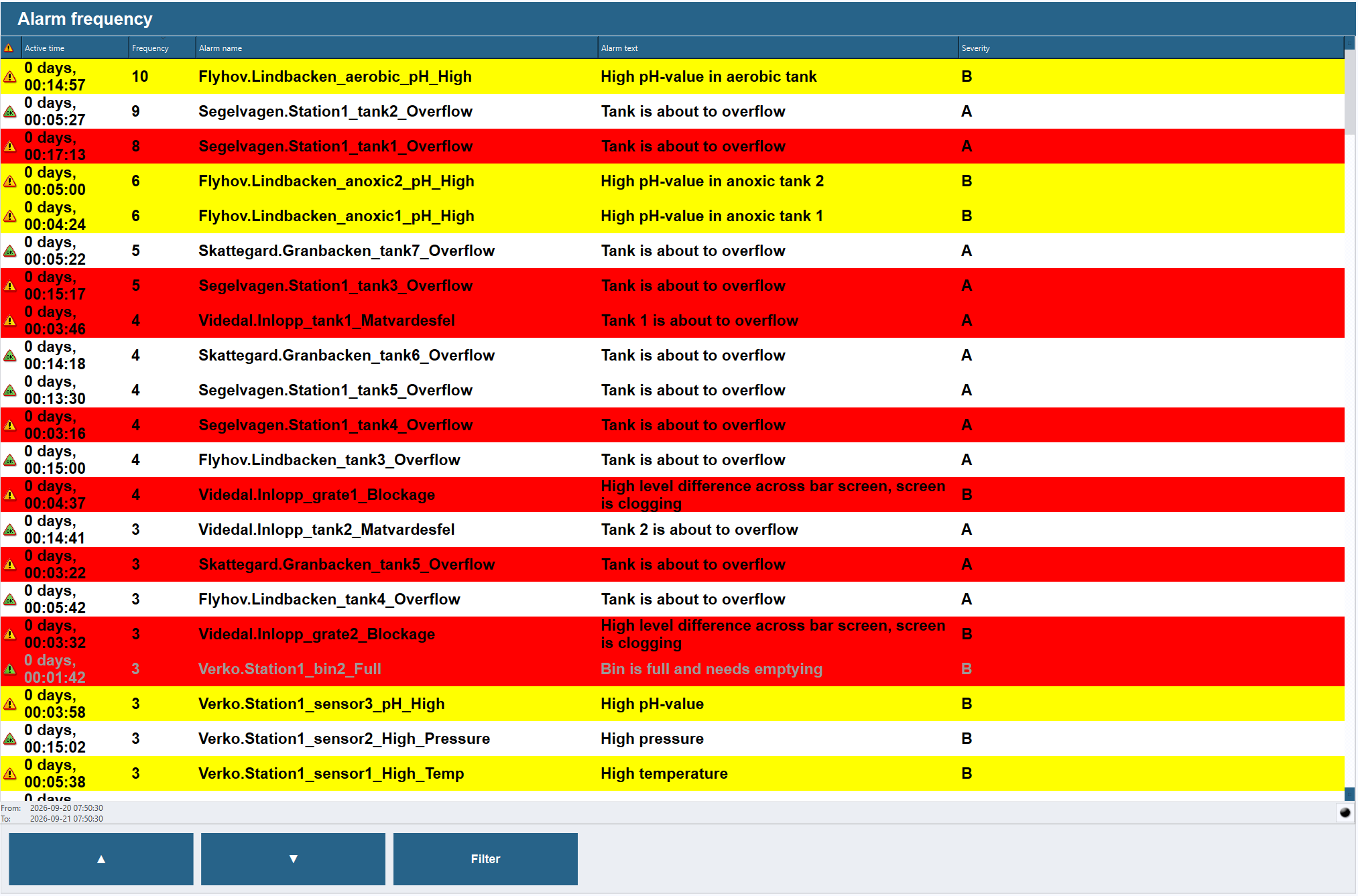Click 'High pH-value in aerobic tank' text
This screenshot has height=896, width=1358.
(x=708, y=77)
